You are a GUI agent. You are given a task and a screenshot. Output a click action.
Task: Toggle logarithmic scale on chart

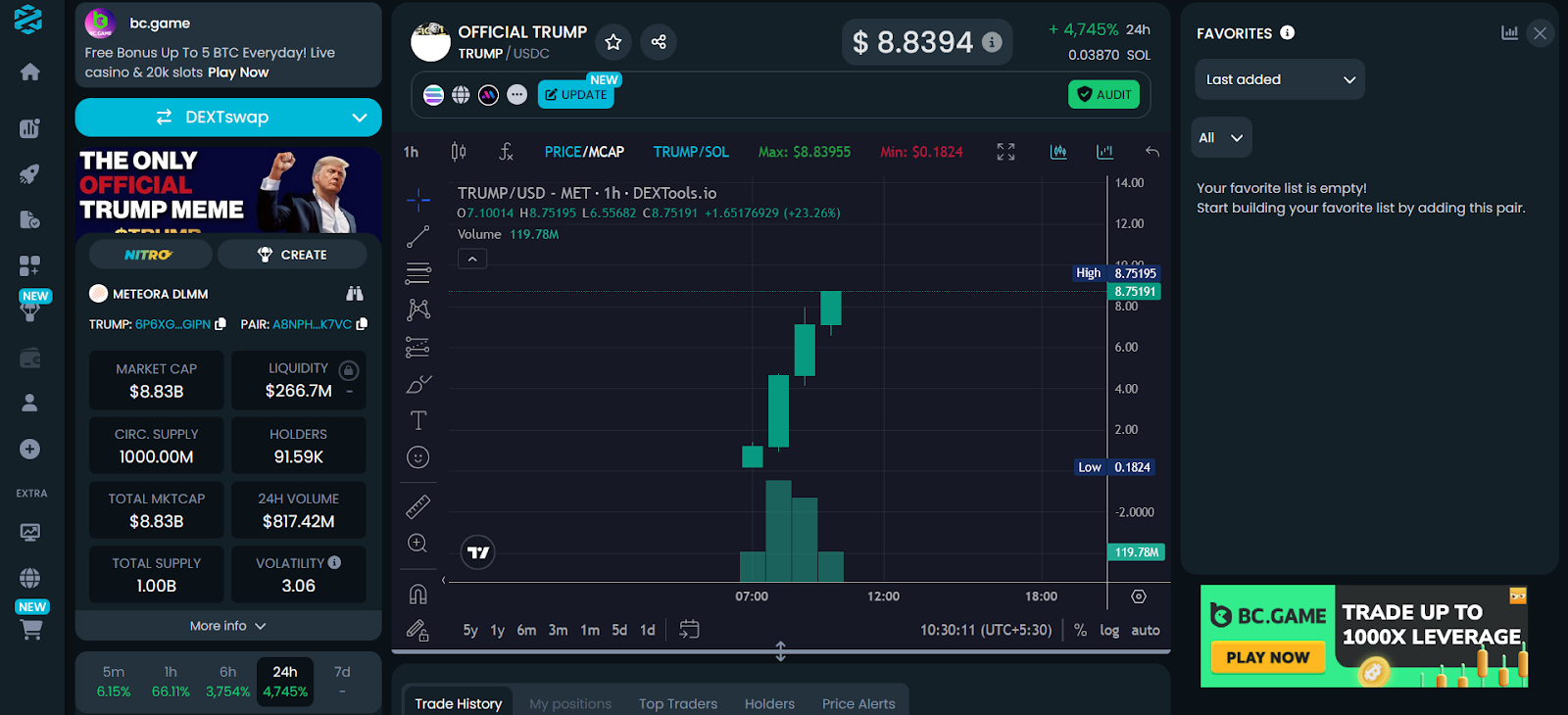1109,631
